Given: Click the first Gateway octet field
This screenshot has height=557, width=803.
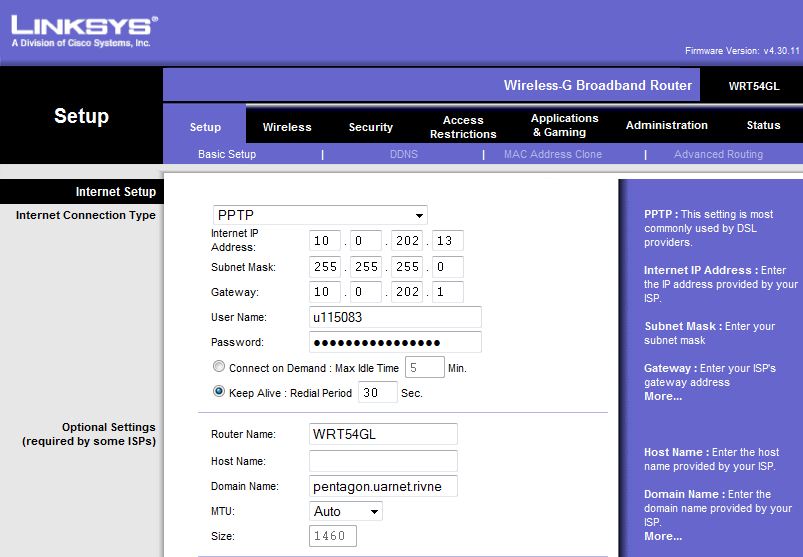Looking at the screenshot, I should tap(325, 292).
